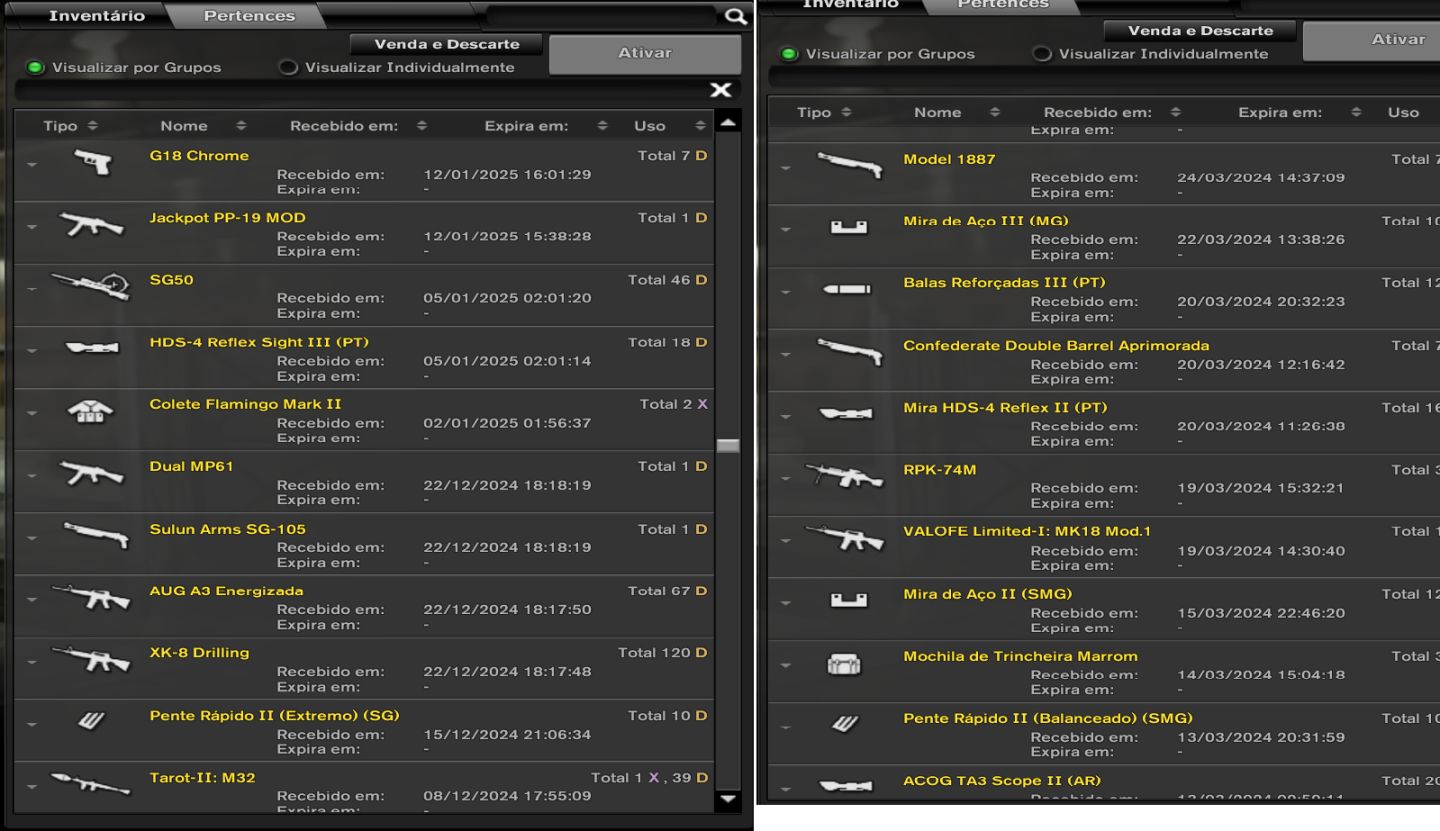Click the RPK-74M machine gun icon
The image size is (1440, 831).
tap(844, 476)
